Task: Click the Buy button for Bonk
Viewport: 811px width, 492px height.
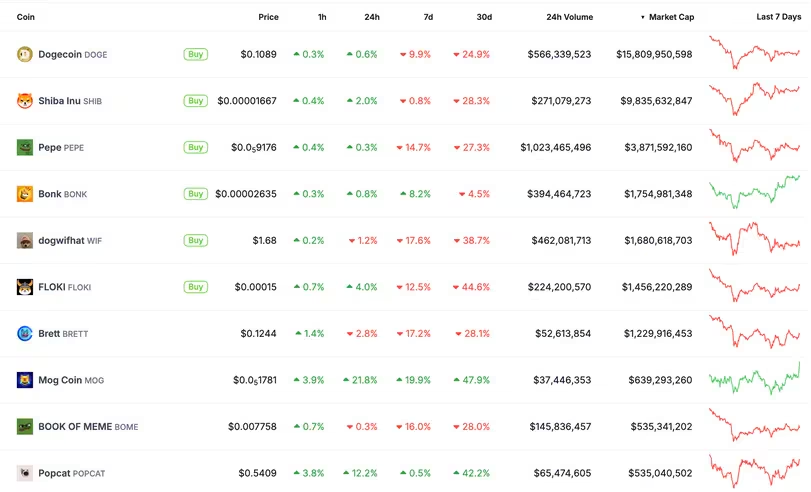Action: (196, 194)
